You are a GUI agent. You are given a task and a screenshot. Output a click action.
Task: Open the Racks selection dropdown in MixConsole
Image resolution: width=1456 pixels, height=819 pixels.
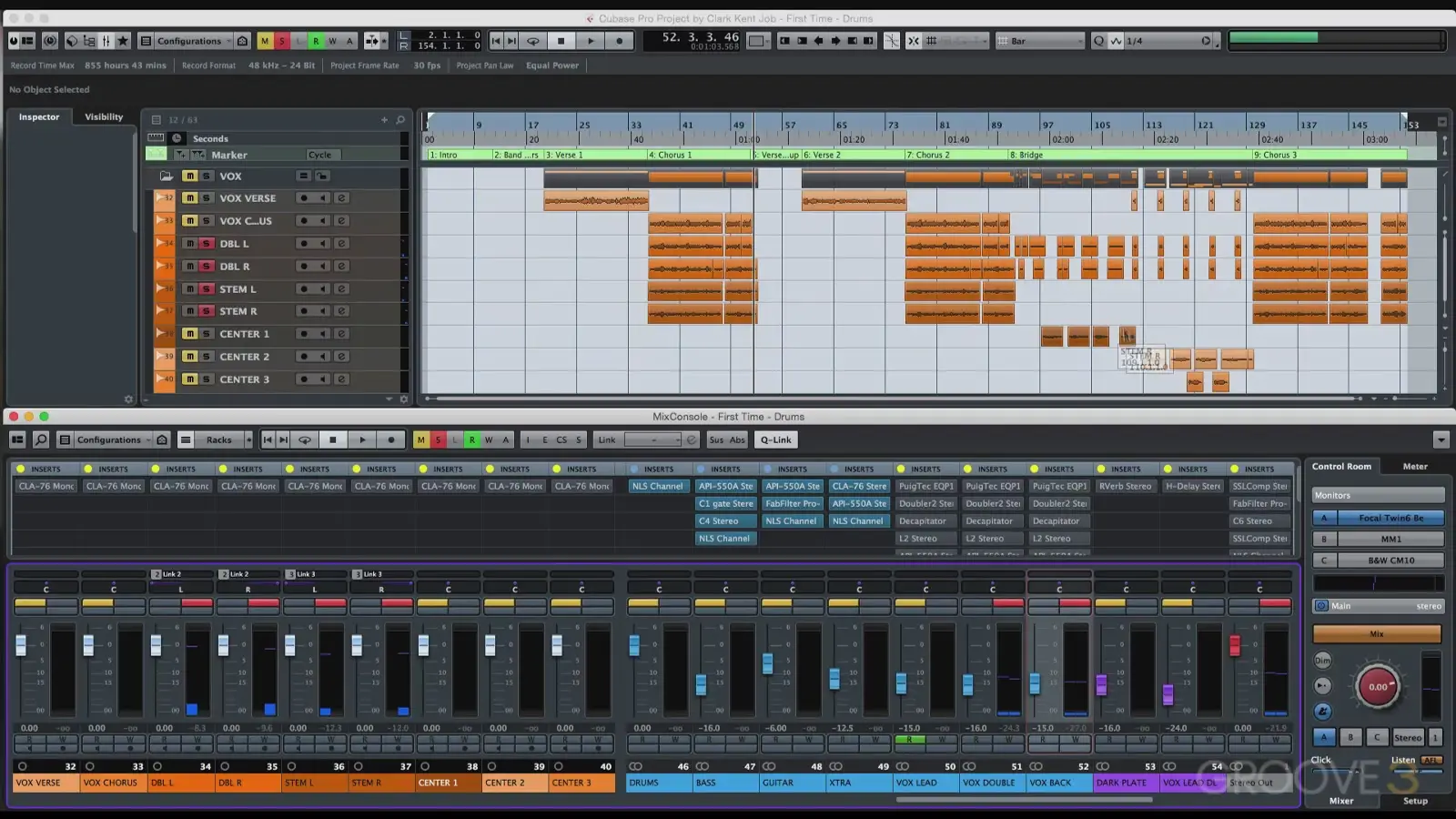pyautogui.click(x=218, y=440)
